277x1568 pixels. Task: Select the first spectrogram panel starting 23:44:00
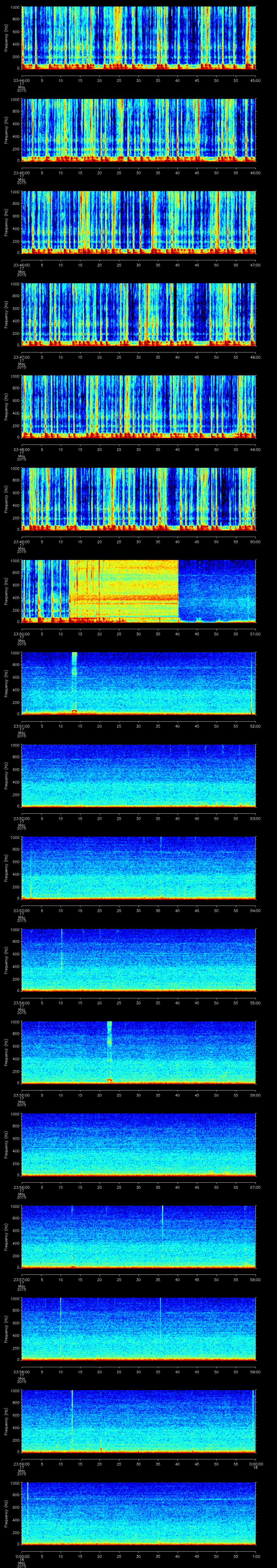(139, 38)
